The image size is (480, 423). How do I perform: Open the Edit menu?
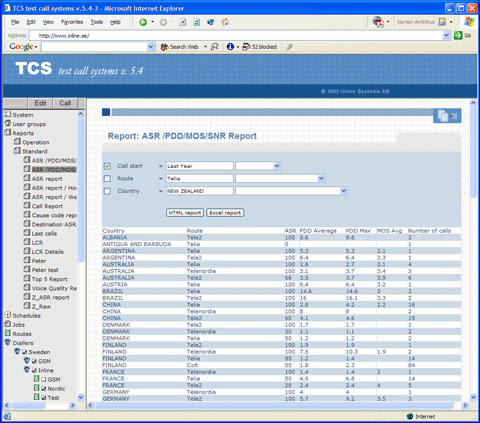click(x=31, y=22)
